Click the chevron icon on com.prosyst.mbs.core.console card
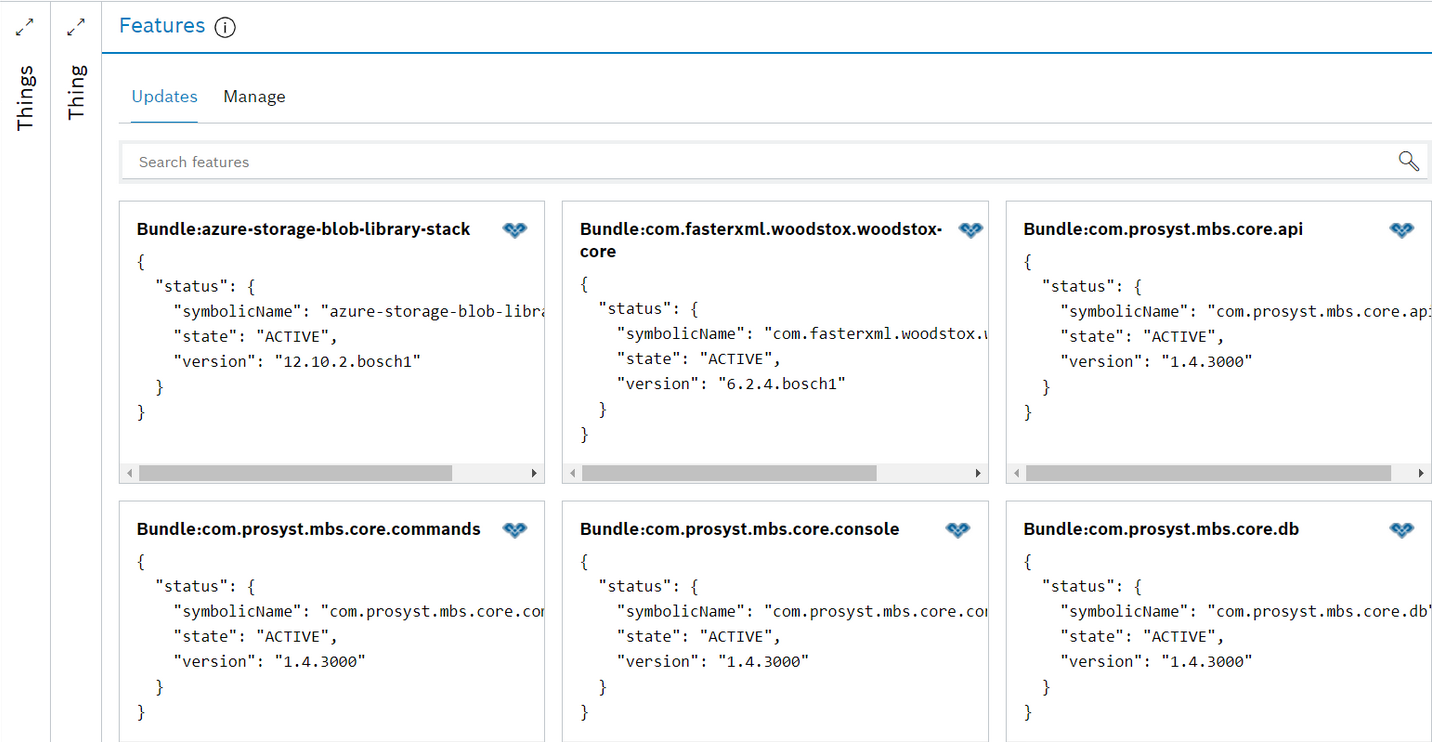This screenshot has height=742, width=1432. click(x=957, y=529)
